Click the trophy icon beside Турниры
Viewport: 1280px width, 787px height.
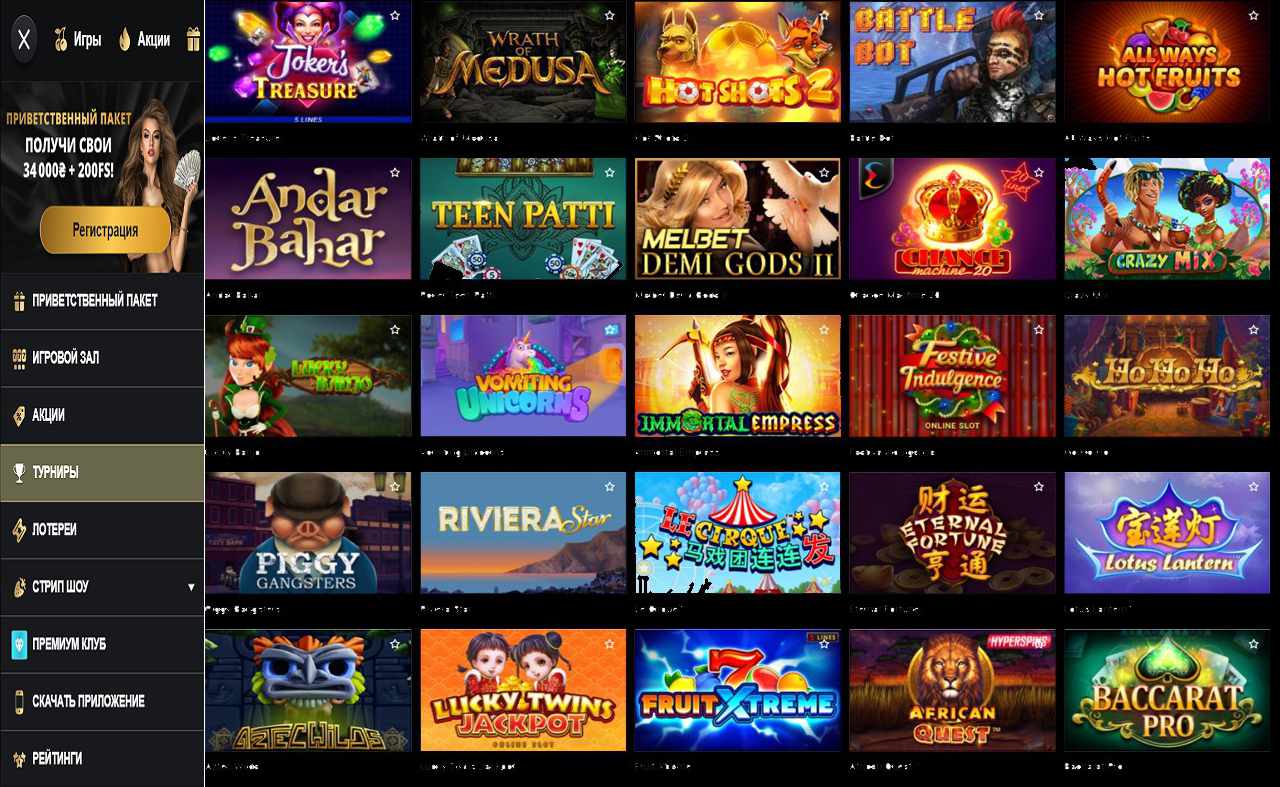point(19,472)
